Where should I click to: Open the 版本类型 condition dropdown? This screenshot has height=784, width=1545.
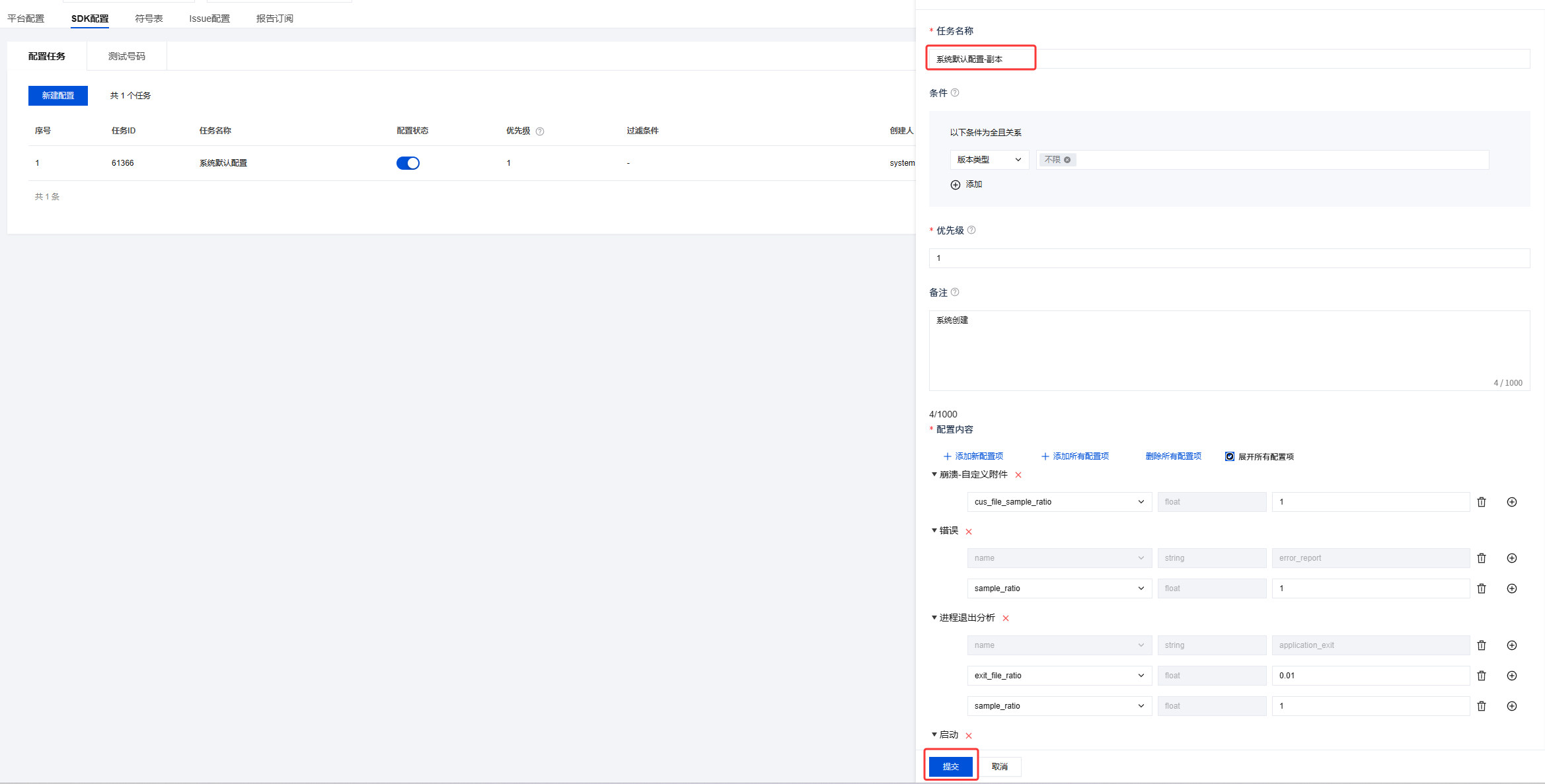pyautogui.click(x=989, y=160)
